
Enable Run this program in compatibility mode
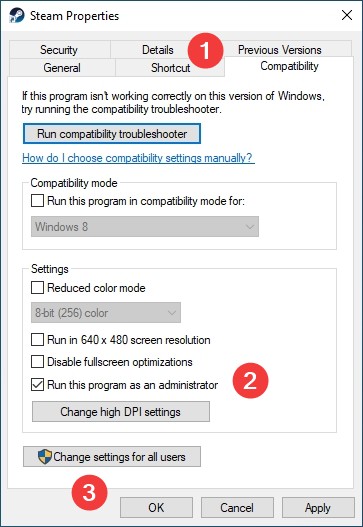37,201
